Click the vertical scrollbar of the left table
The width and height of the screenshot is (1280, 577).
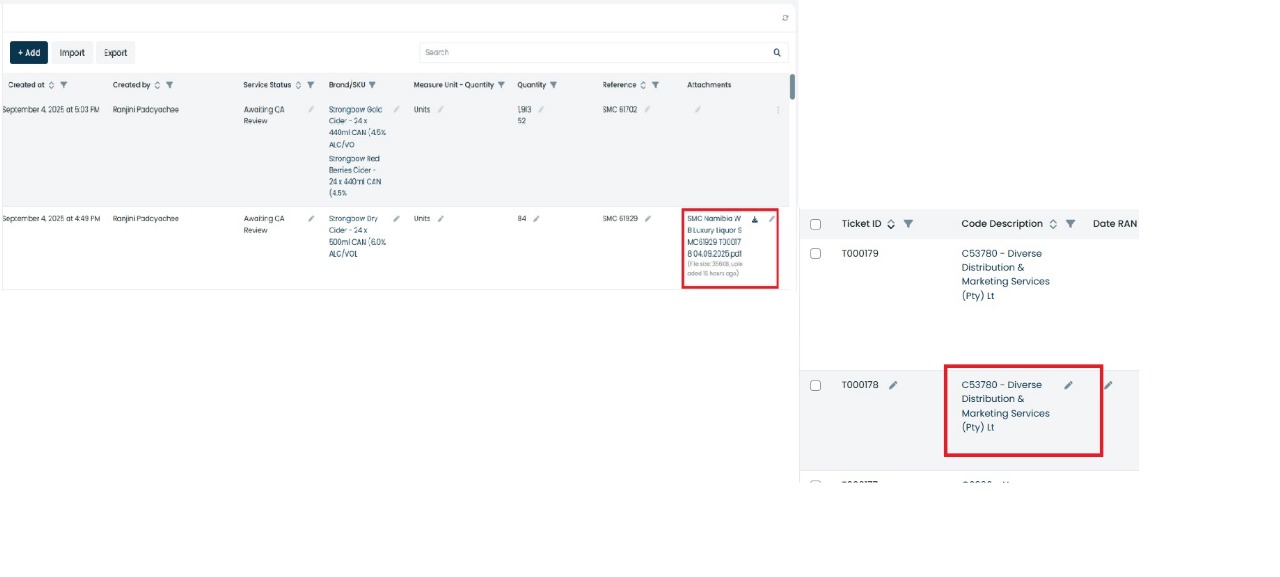pyautogui.click(x=792, y=88)
